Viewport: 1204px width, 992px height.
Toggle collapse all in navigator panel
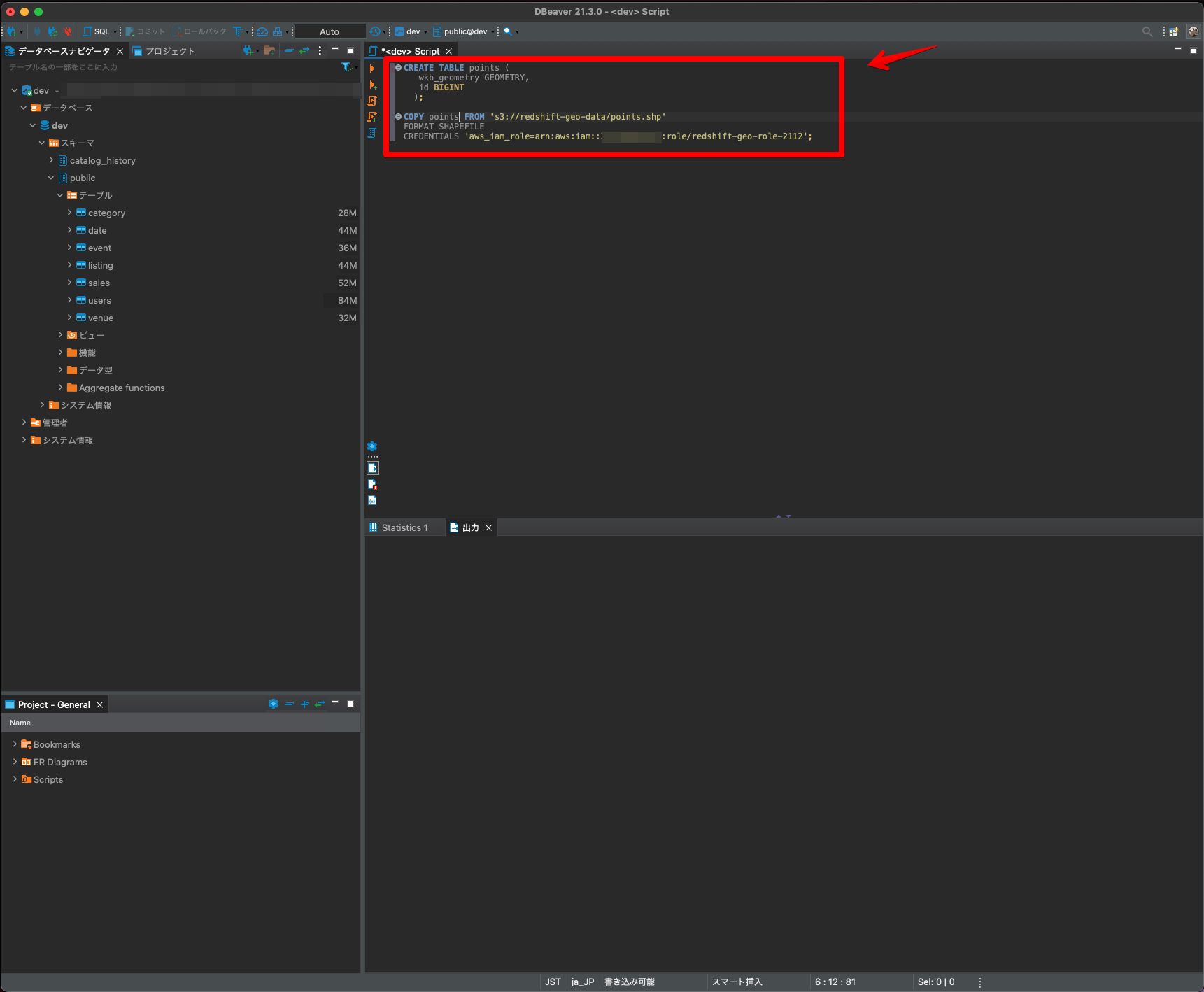point(289,50)
